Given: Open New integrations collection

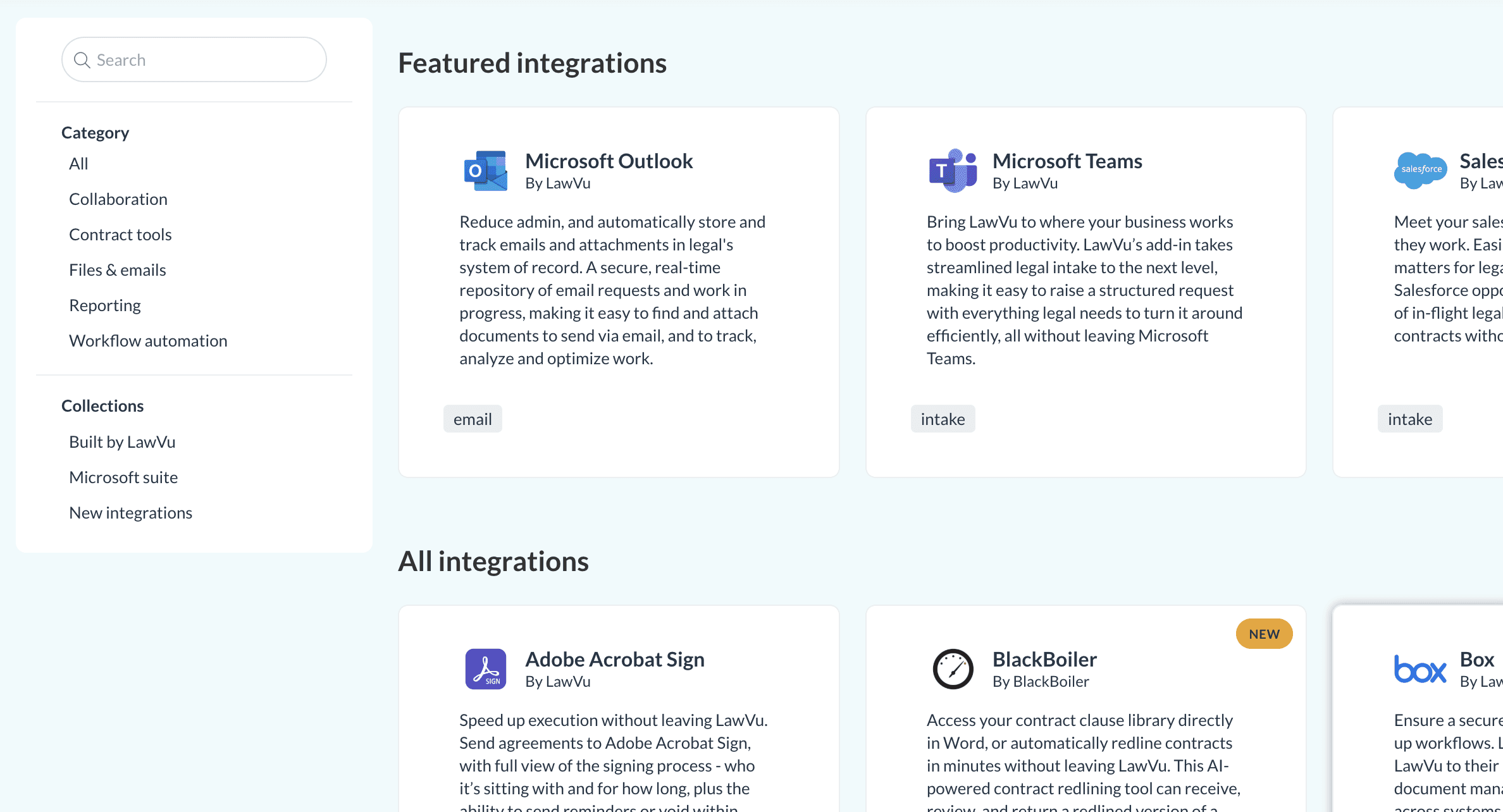Looking at the screenshot, I should click(130, 513).
